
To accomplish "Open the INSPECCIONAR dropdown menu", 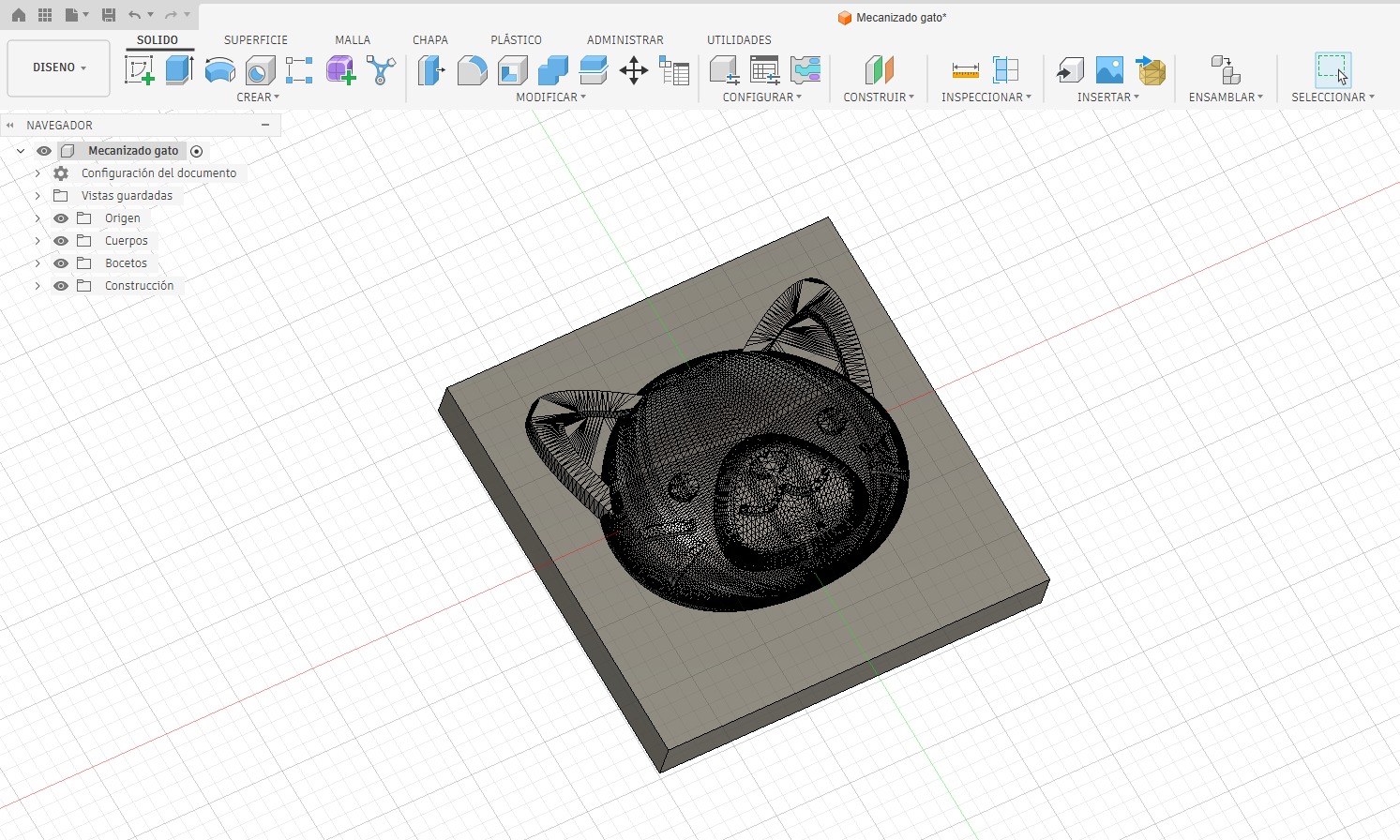I will 986,97.
